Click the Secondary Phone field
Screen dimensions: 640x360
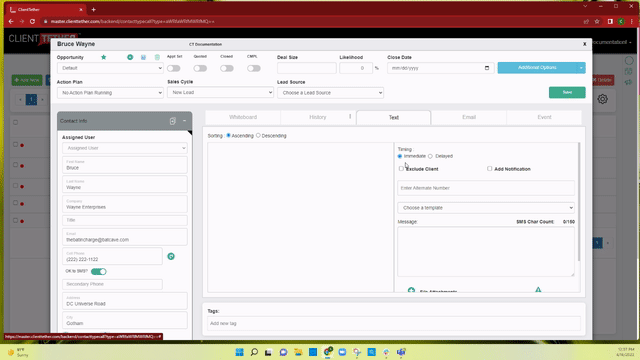point(112,284)
